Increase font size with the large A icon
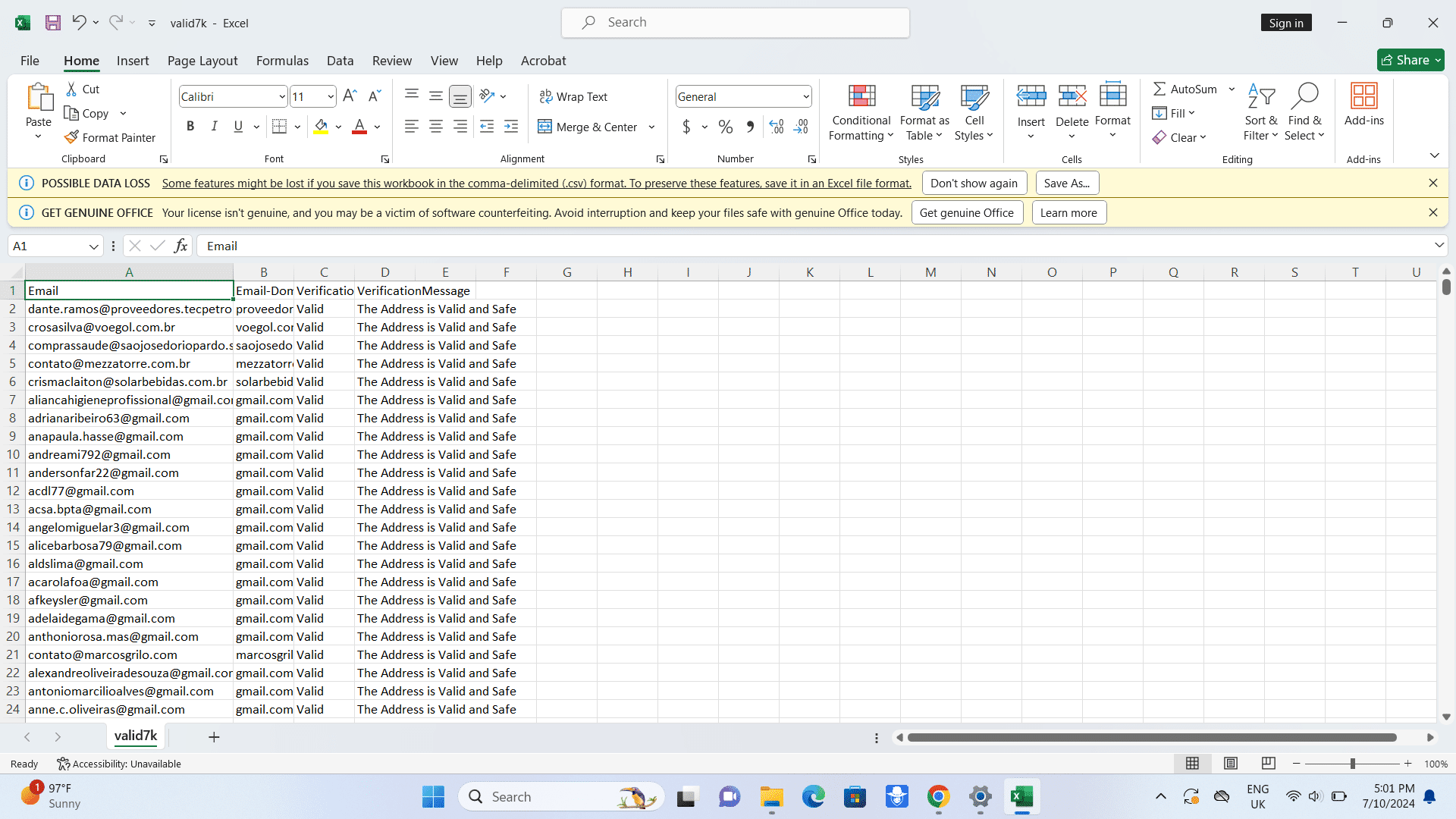 click(350, 96)
